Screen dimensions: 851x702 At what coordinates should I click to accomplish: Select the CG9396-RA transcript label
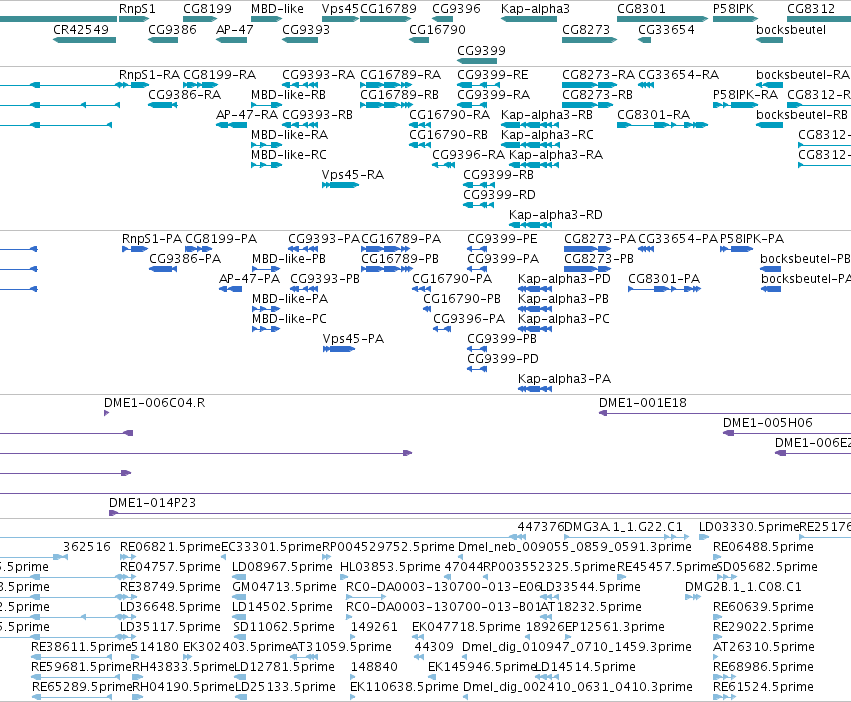click(468, 155)
